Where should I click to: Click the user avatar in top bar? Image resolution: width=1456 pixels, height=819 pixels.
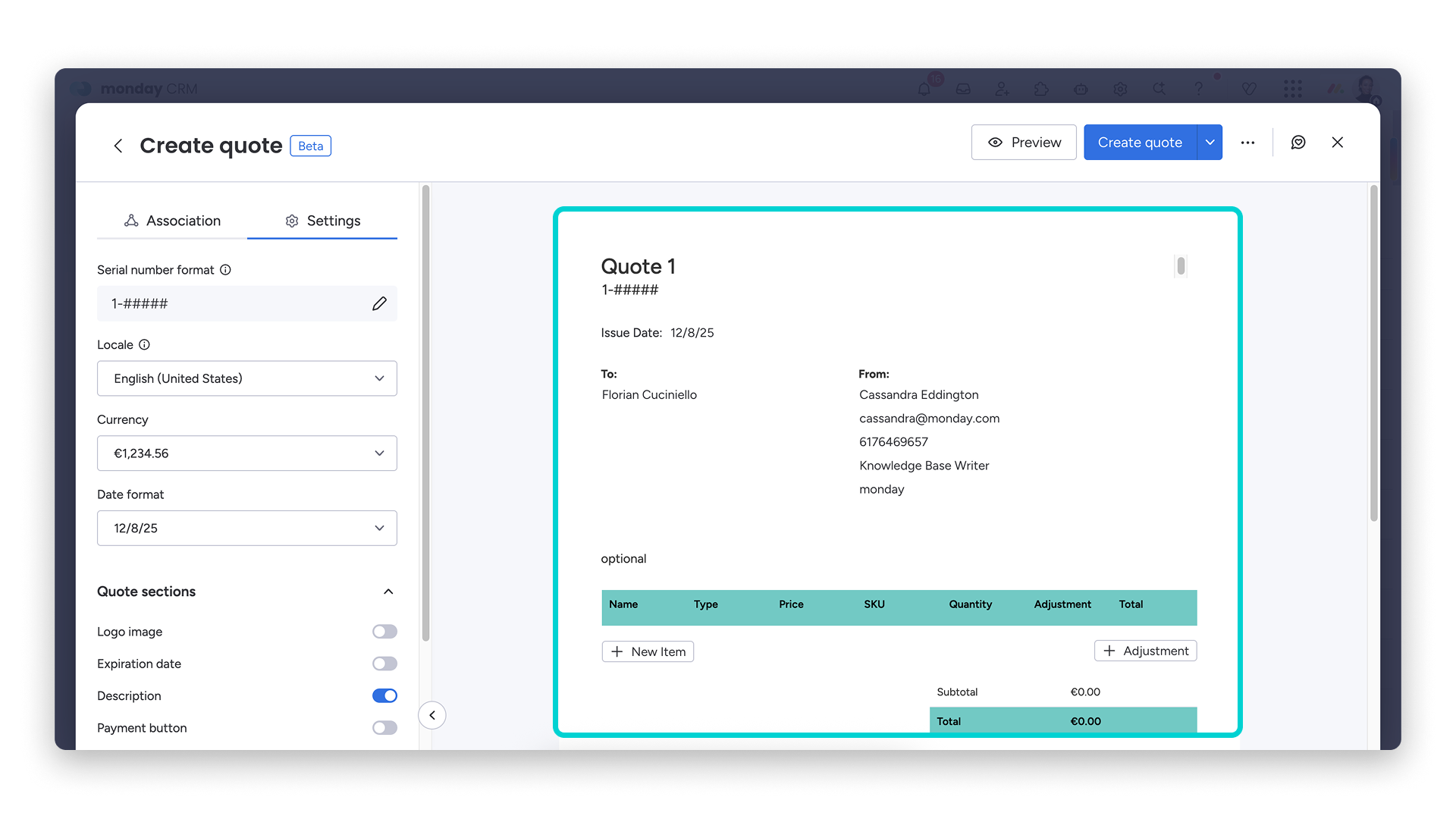1366,89
